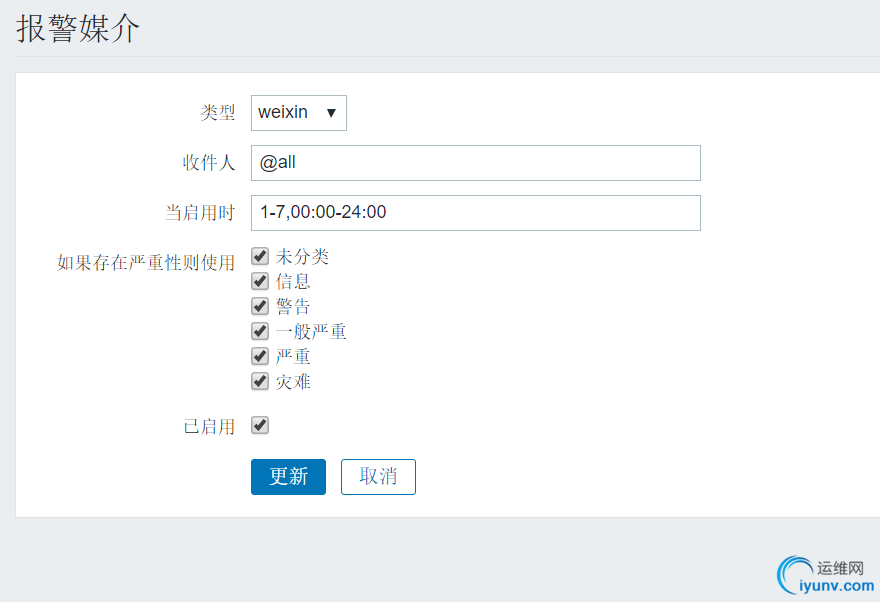
Task: Click the 更新 button
Action: point(288,477)
